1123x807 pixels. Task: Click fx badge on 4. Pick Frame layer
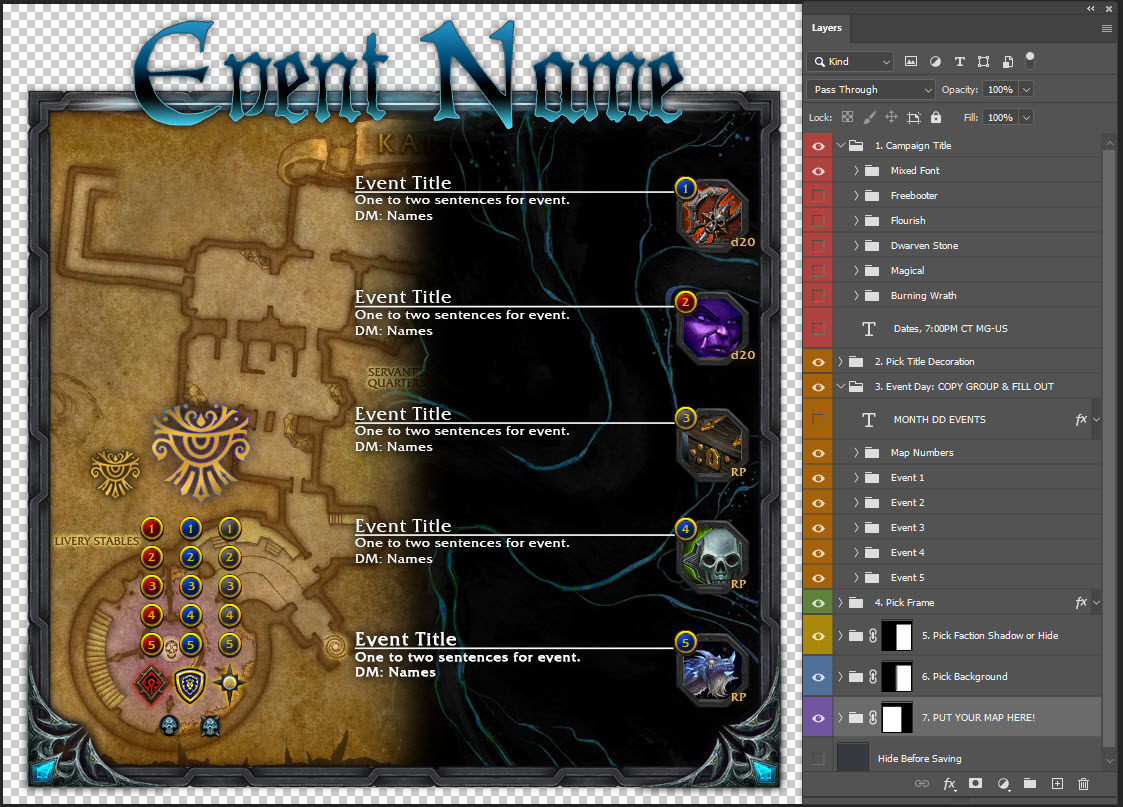[1081, 603]
